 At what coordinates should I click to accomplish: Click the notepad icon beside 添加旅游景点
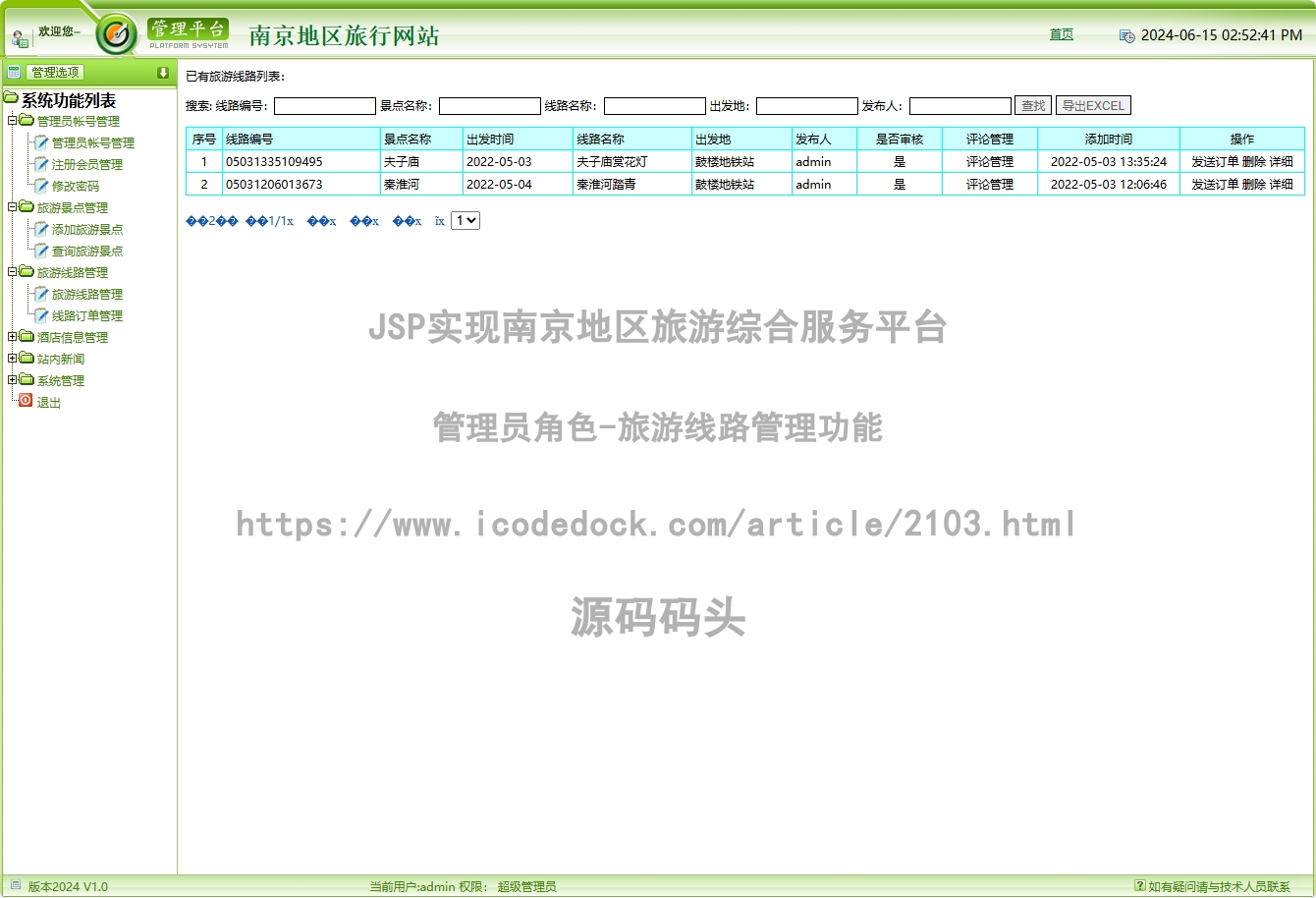(x=42, y=229)
